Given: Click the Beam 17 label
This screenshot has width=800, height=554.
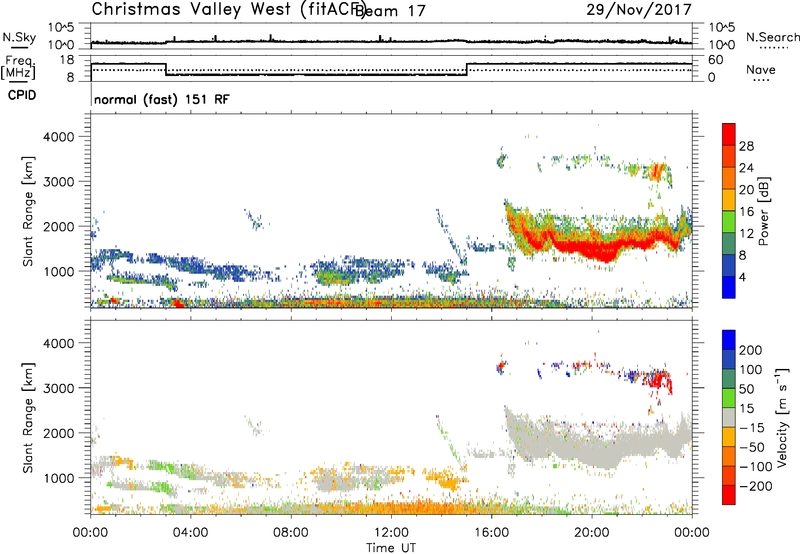Looking at the screenshot, I should tap(390, 11).
